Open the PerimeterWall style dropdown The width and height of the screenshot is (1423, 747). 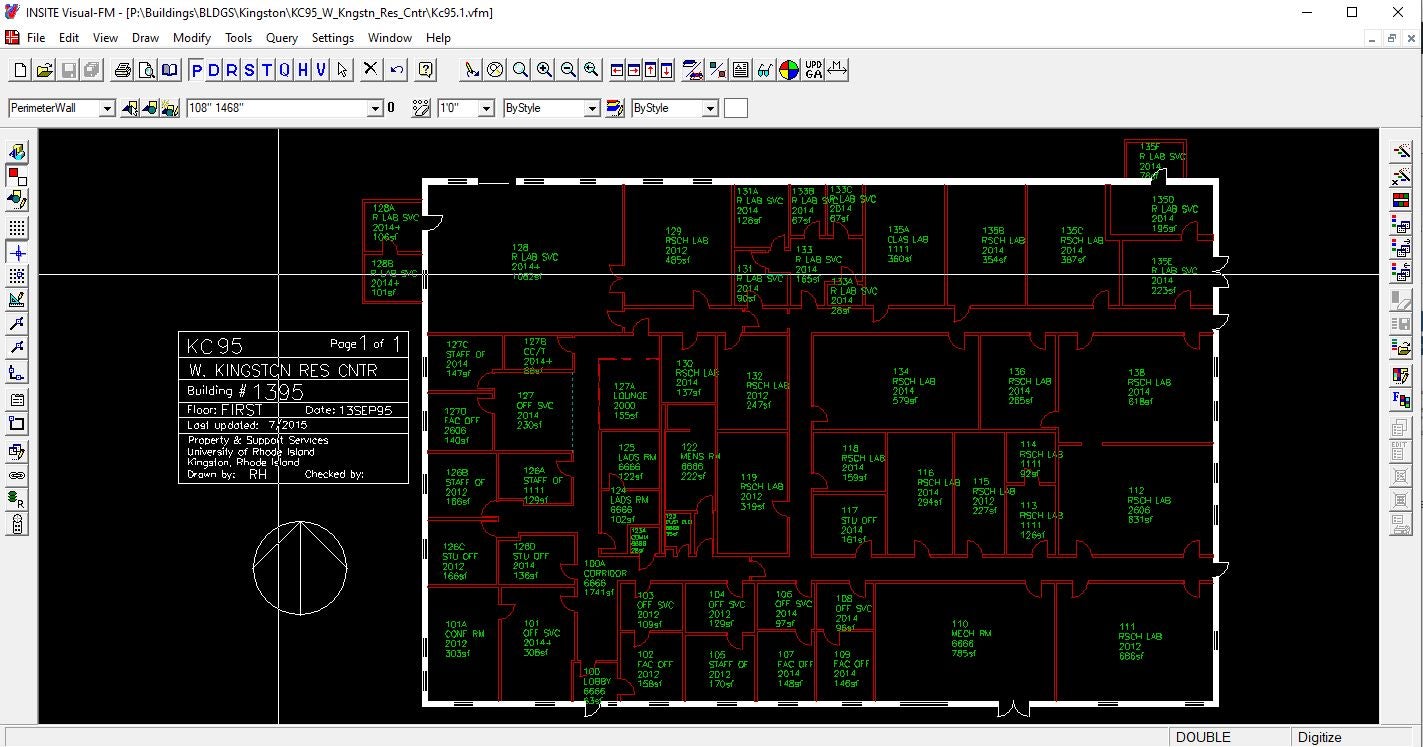tap(107, 107)
